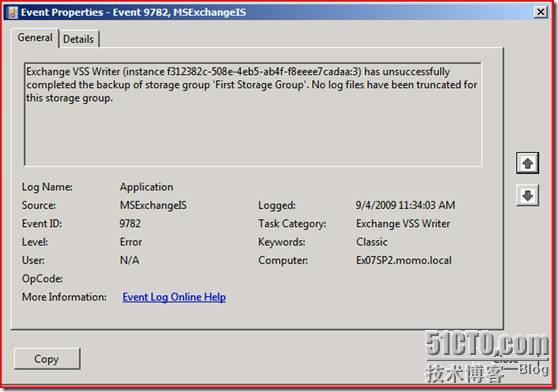Viewport: 558px width, 392px height.
Task: Click the OpCode: label
Action: pyautogui.click(x=42, y=279)
